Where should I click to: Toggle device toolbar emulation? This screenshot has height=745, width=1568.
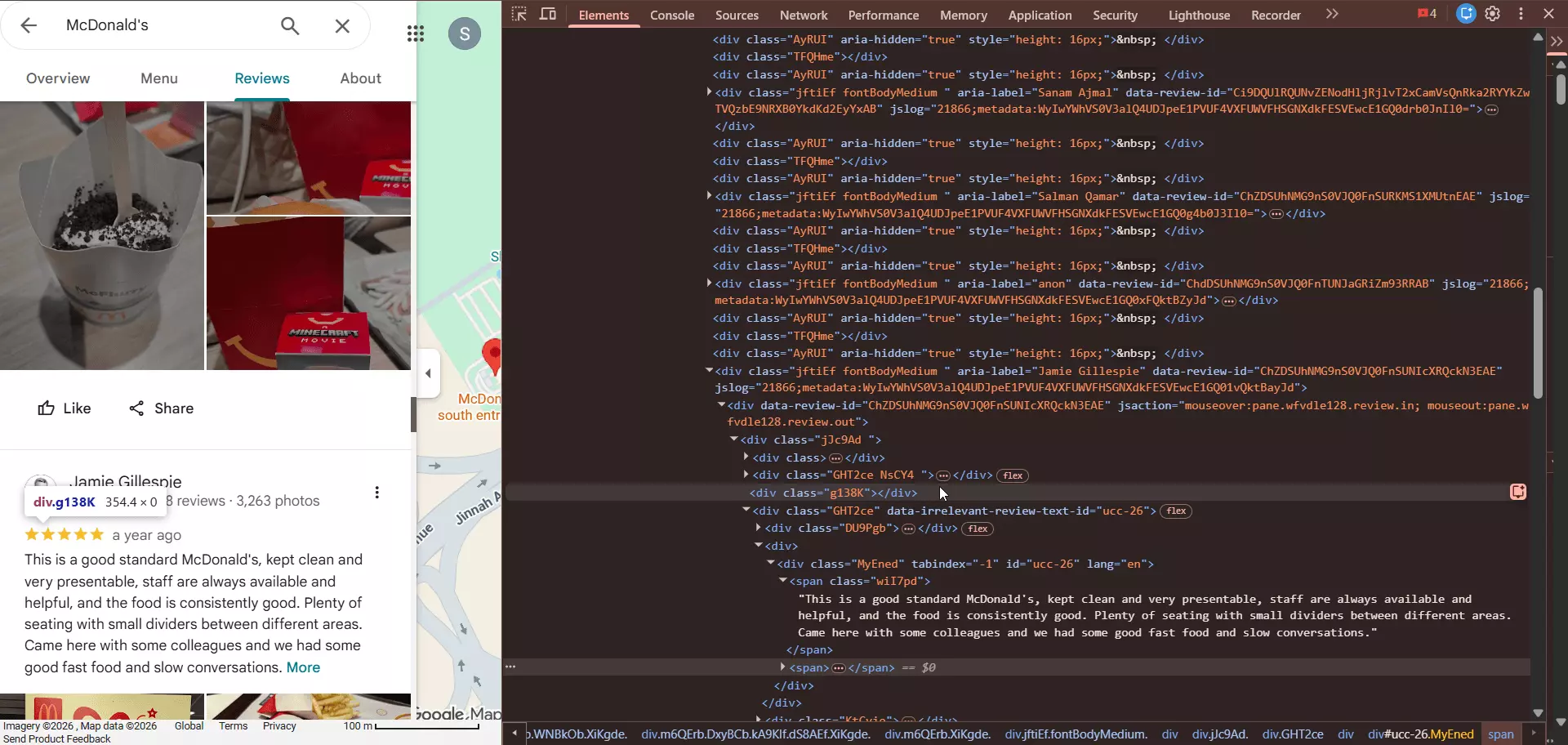[x=548, y=14]
